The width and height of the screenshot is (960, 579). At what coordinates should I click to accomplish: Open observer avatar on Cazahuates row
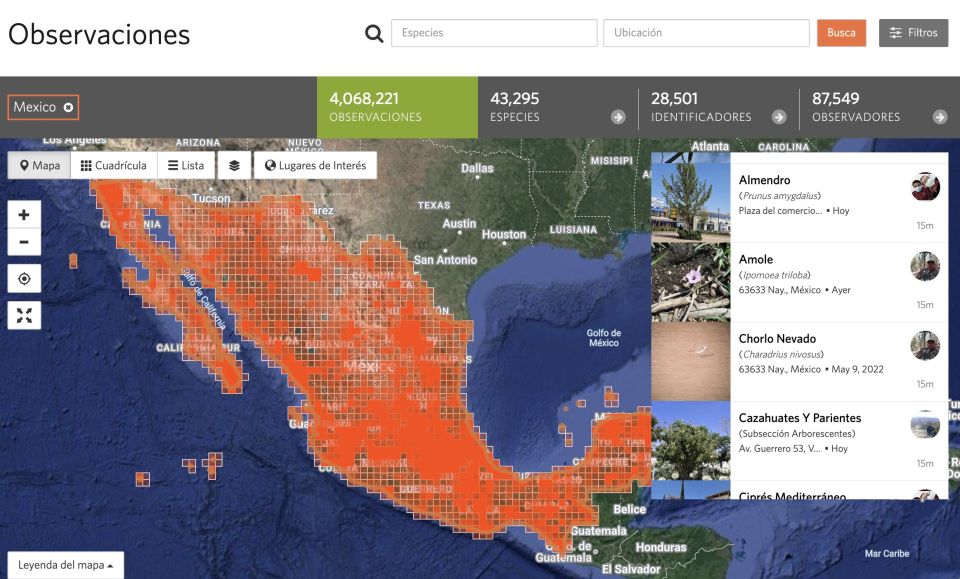point(925,425)
